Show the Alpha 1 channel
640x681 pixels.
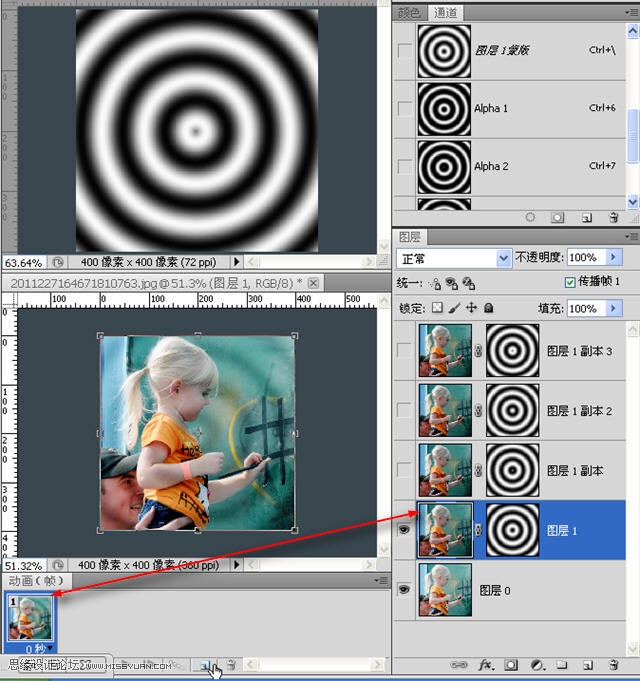click(x=405, y=109)
